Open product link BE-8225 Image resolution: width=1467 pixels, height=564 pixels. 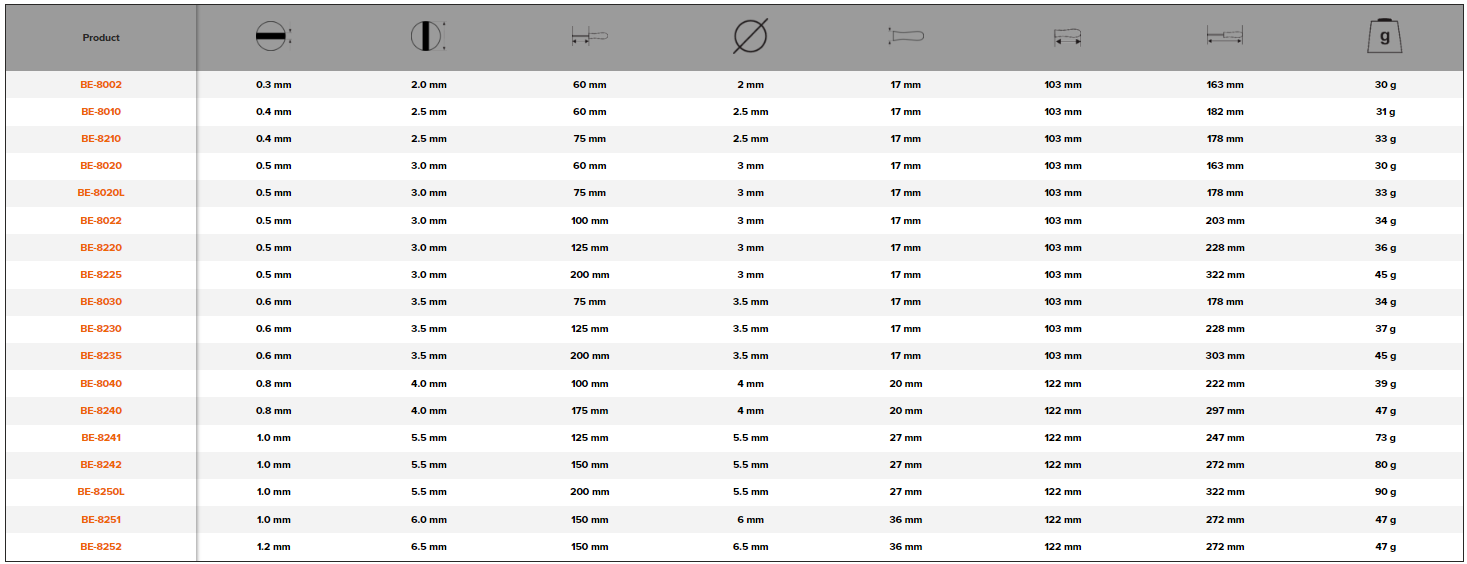[x=101, y=275]
